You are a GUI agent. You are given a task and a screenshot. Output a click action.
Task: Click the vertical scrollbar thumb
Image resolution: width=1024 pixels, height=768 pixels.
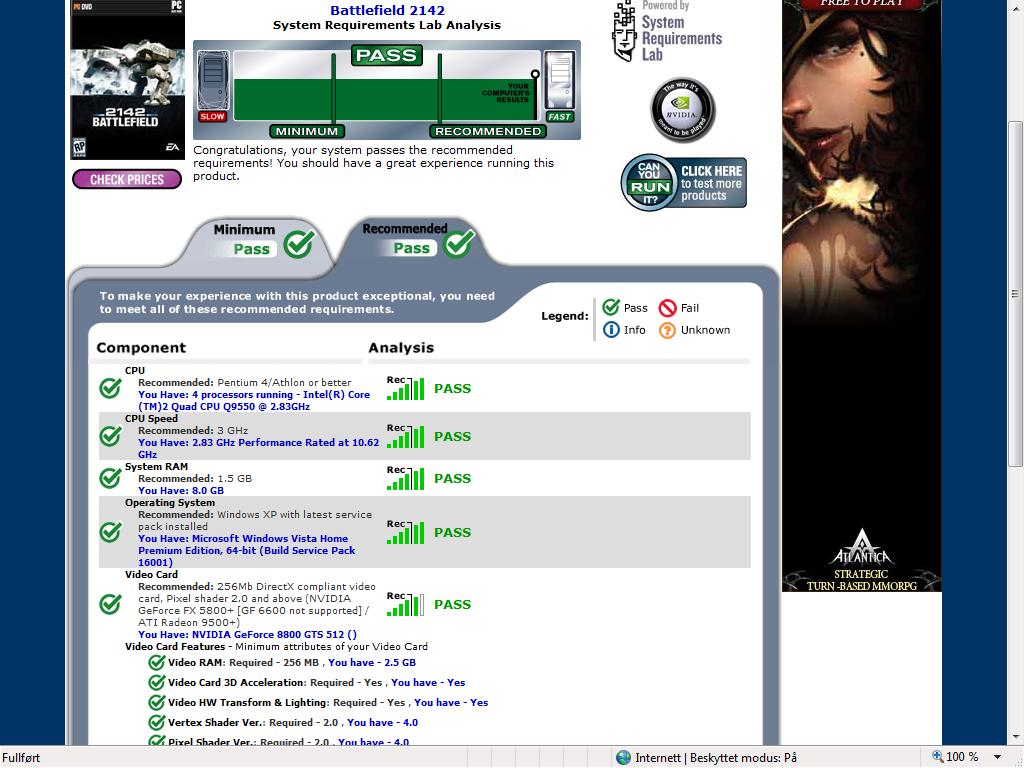1015,294
